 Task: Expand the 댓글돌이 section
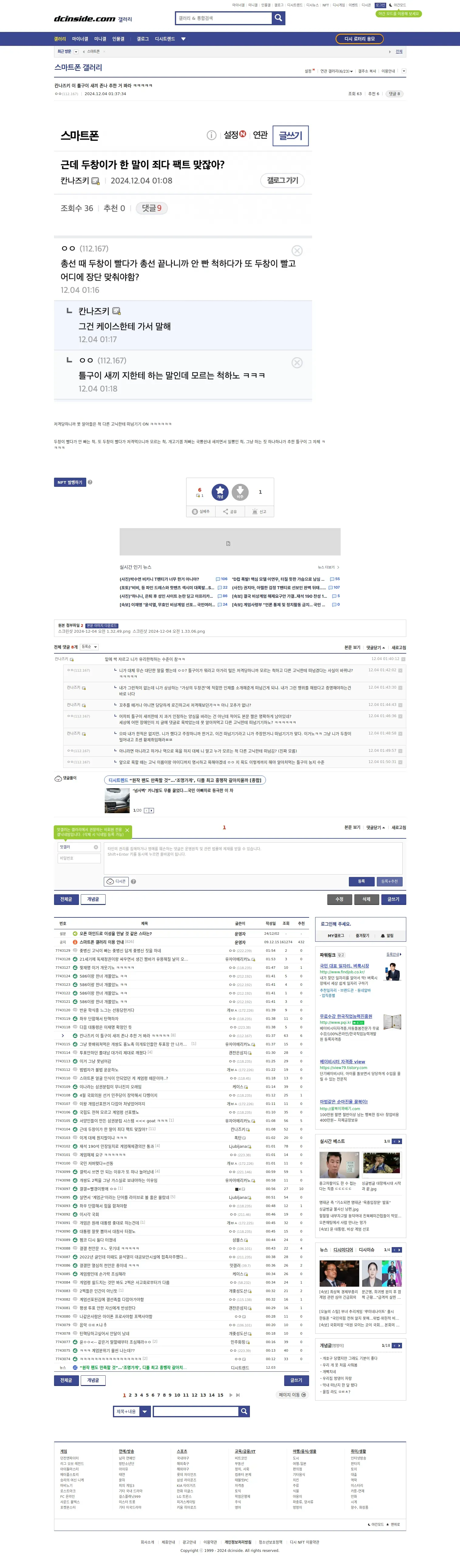[x=66, y=778]
